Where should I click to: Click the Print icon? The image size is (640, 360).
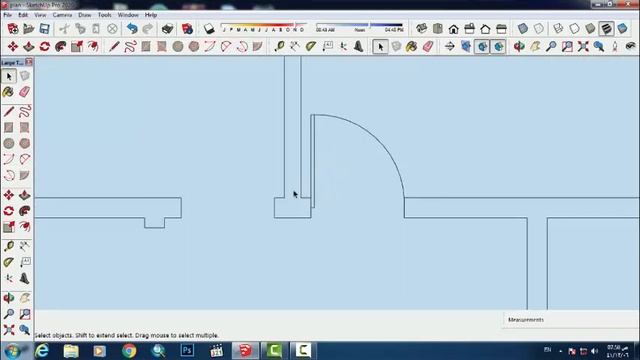point(167,29)
